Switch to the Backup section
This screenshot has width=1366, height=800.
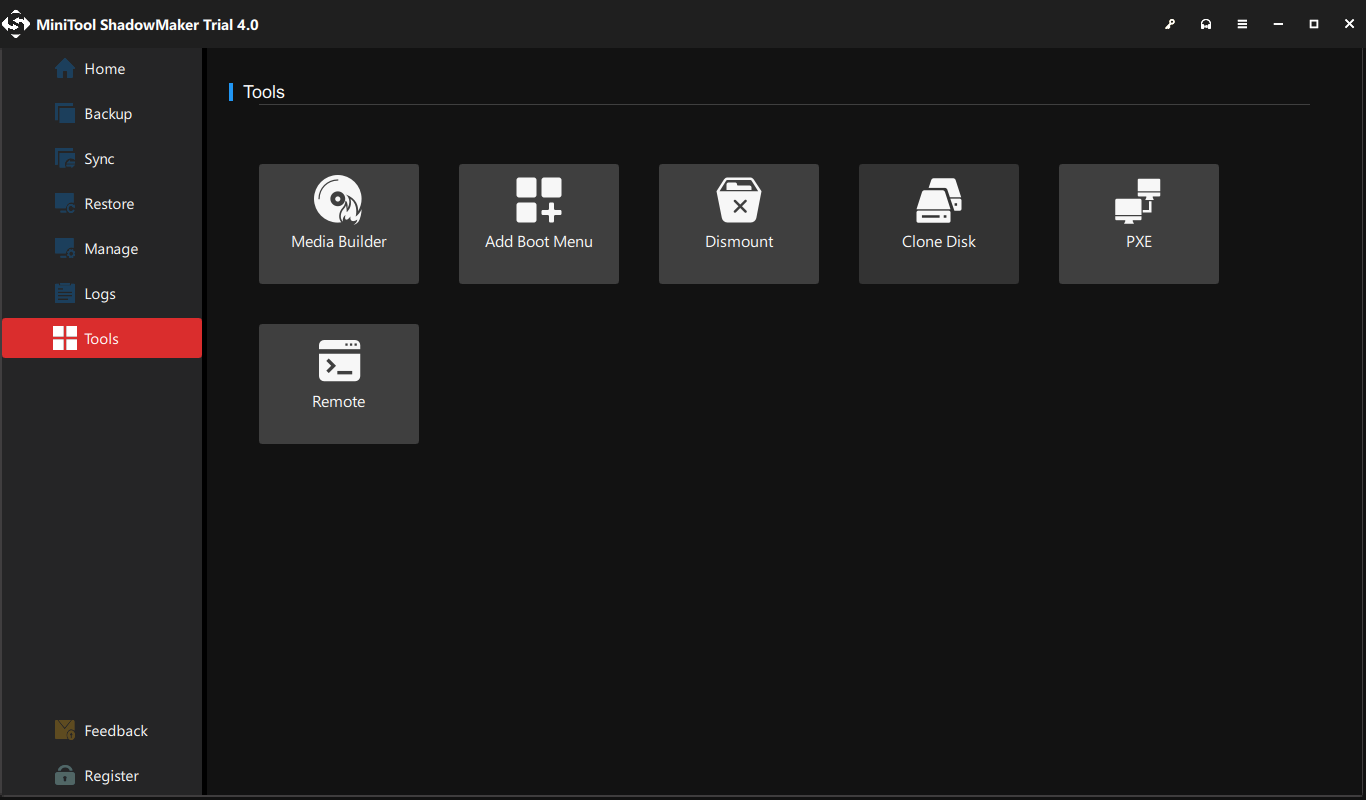[x=102, y=114]
